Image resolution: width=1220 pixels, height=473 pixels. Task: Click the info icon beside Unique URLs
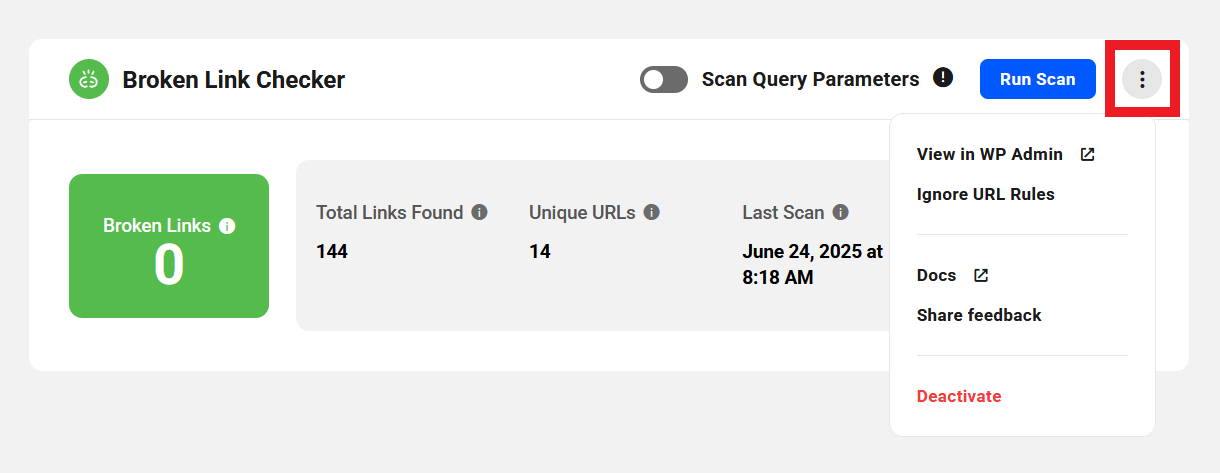[x=652, y=212]
